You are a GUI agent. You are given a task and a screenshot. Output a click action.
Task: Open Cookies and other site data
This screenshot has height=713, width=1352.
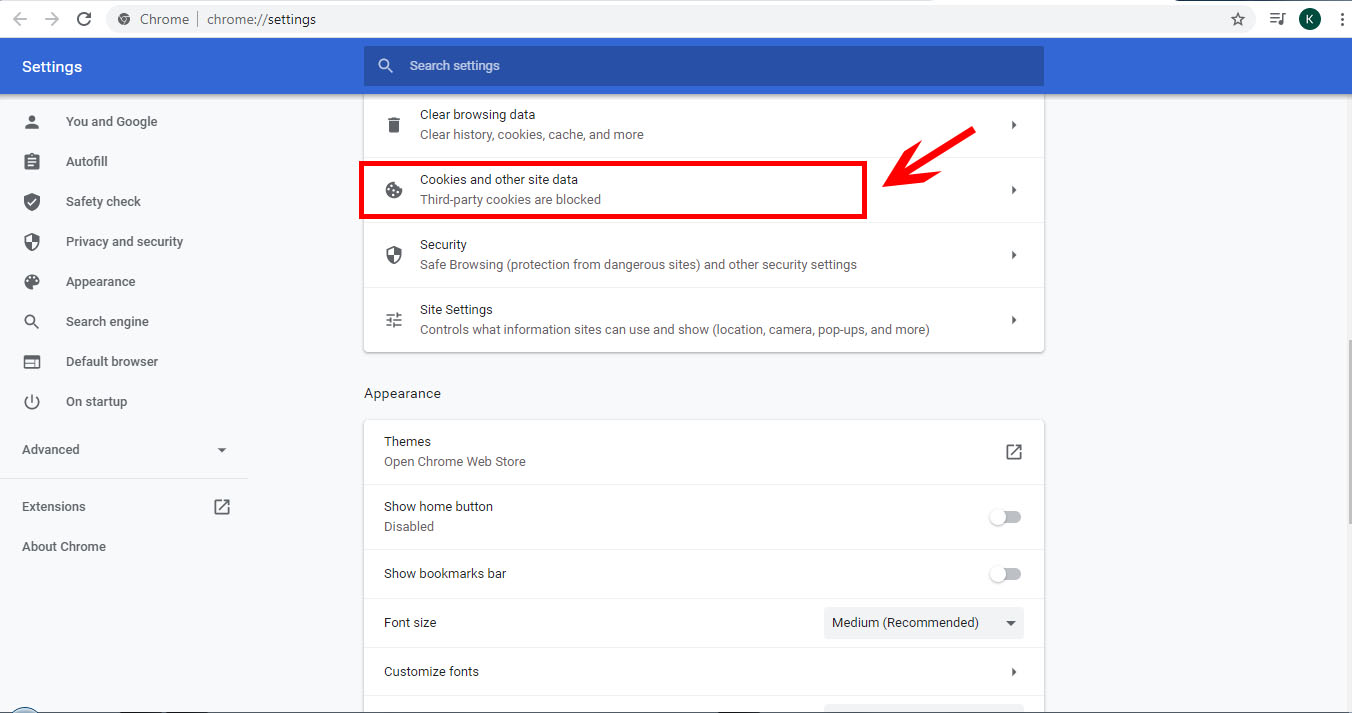pyautogui.click(x=612, y=190)
